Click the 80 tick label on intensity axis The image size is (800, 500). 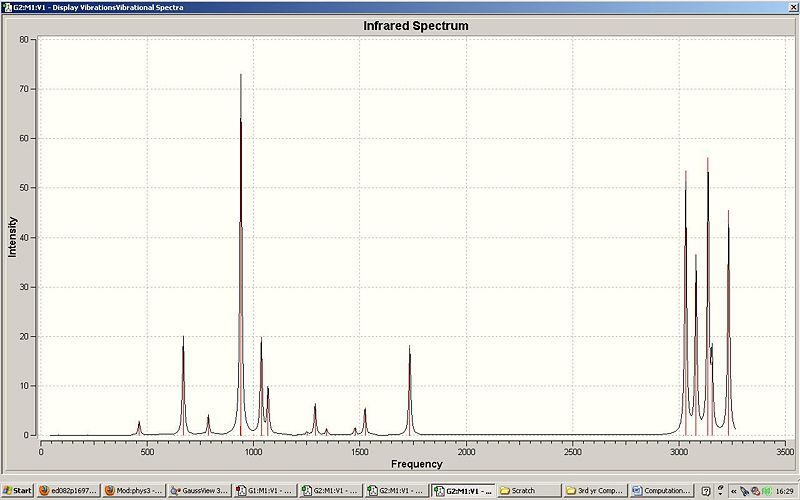24,39
